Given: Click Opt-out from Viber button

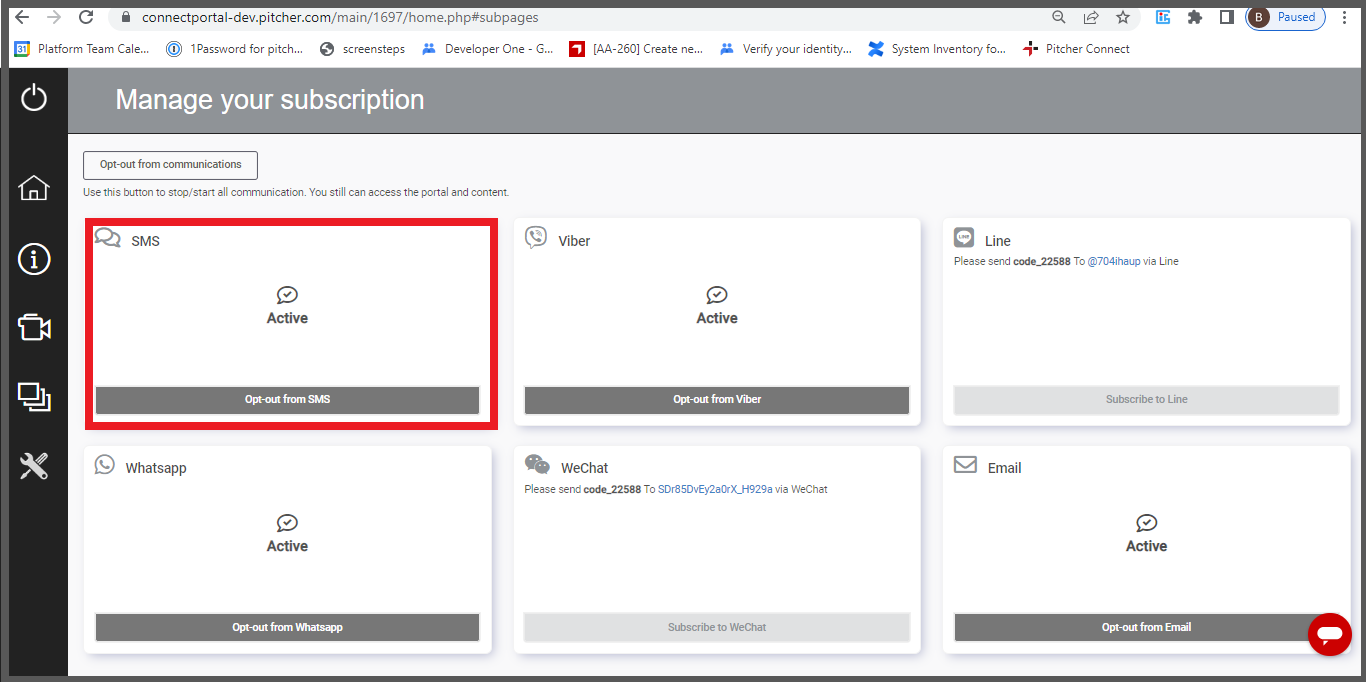Looking at the screenshot, I should point(716,400).
